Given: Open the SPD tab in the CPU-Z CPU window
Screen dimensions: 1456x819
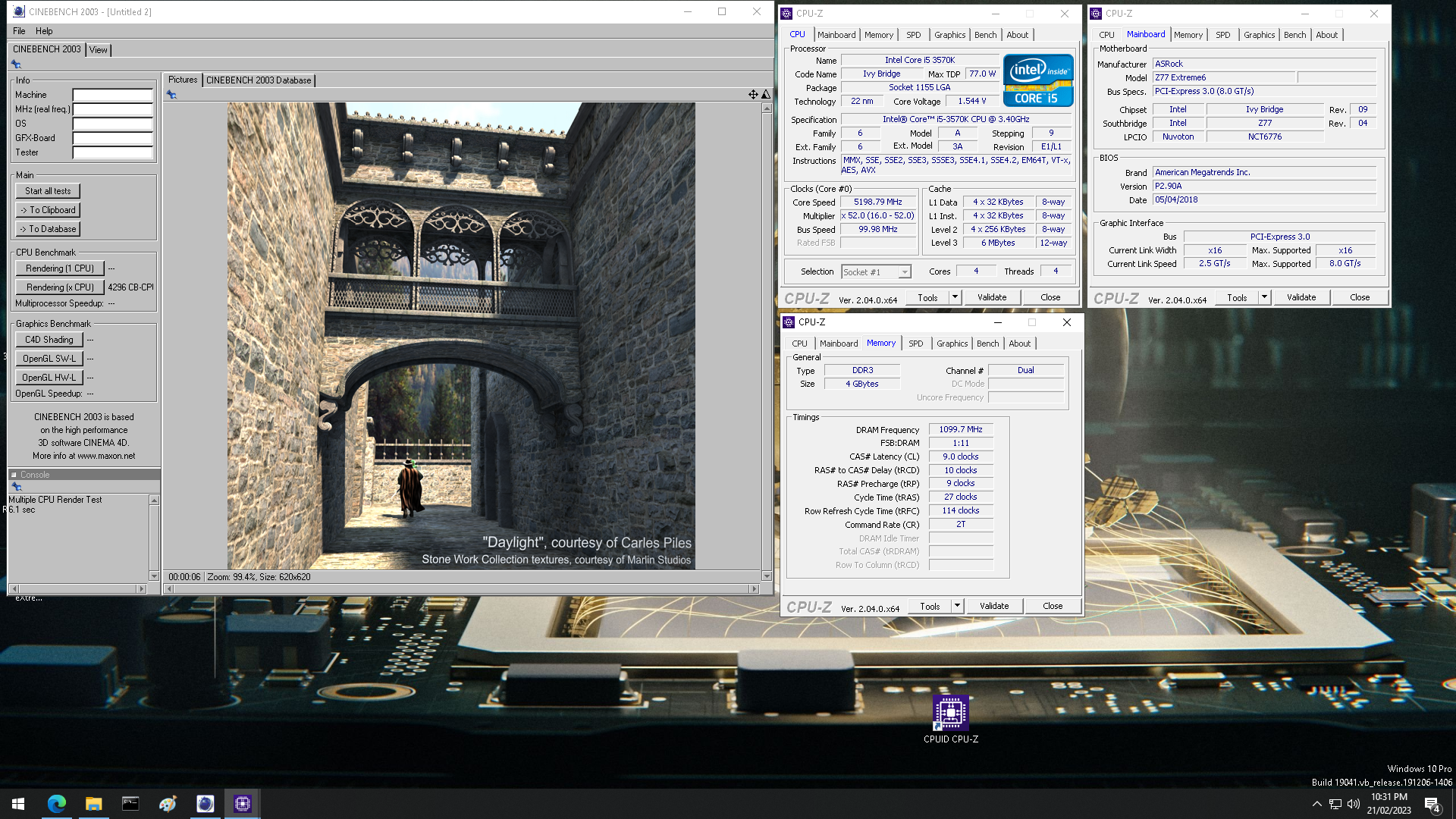Looking at the screenshot, I should (x=914, y=35).
